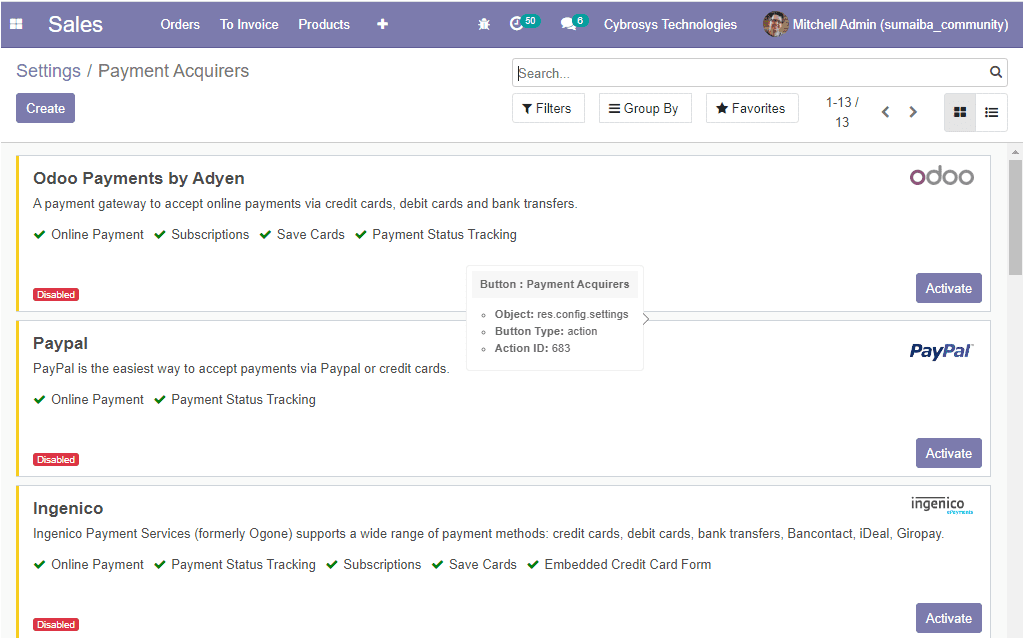1024x639 pixels.
Task: Go to the previous page arrow
Action: coord(886,112)
